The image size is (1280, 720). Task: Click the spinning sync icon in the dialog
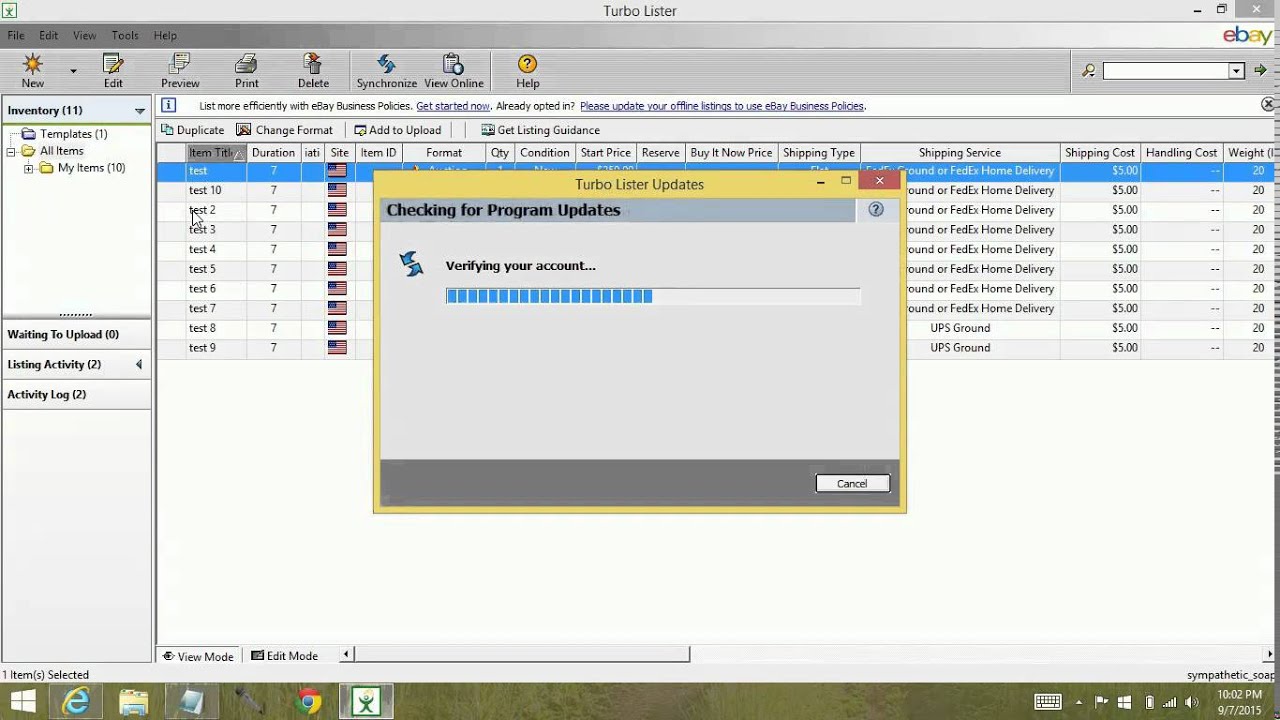click(x=412, y=264)
